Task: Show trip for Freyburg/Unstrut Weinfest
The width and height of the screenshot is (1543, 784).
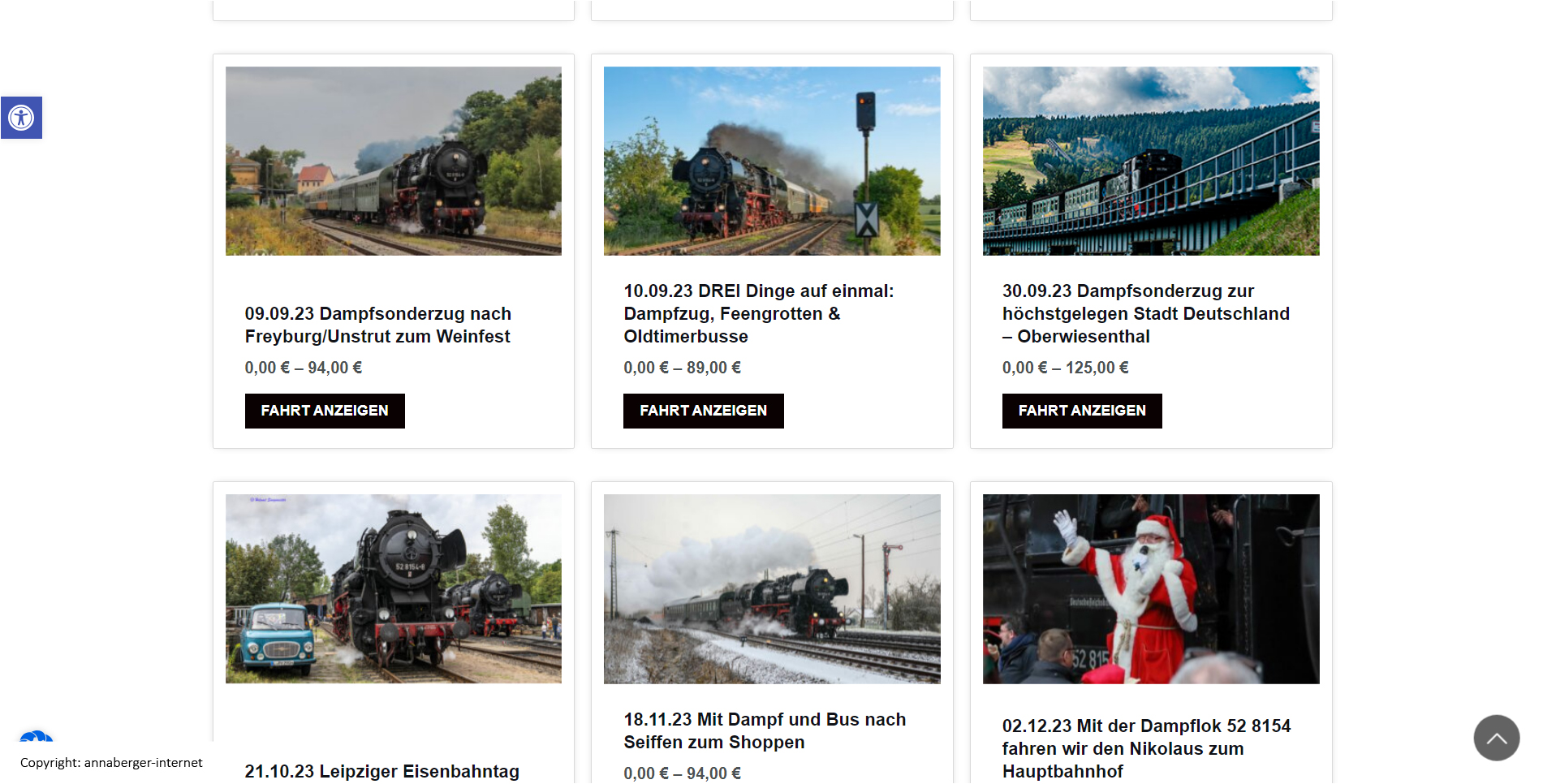Action: click(x=325, y=411)
